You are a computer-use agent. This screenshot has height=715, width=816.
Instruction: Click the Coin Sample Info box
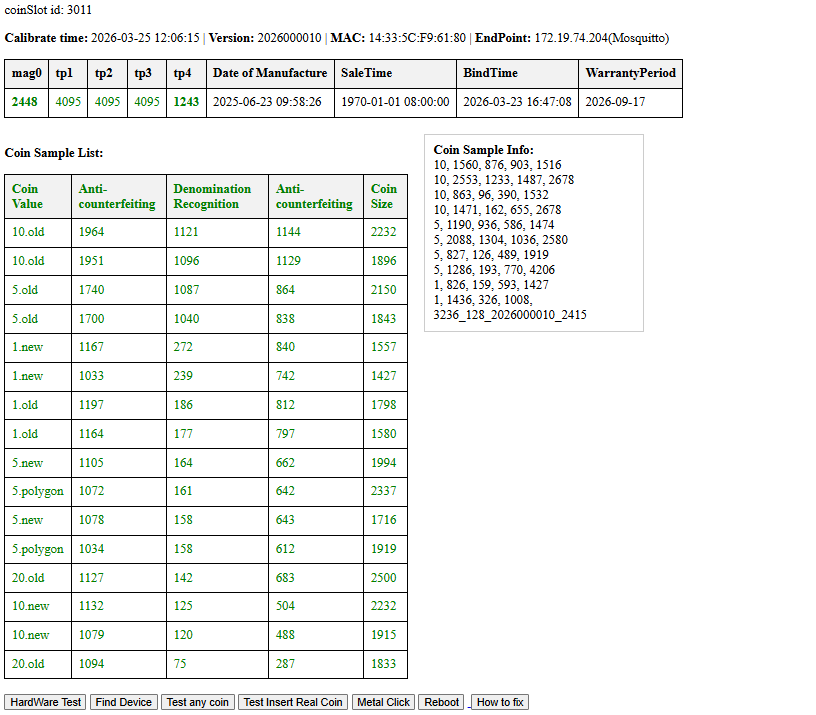pyautogui.click(x=534, y=233)
